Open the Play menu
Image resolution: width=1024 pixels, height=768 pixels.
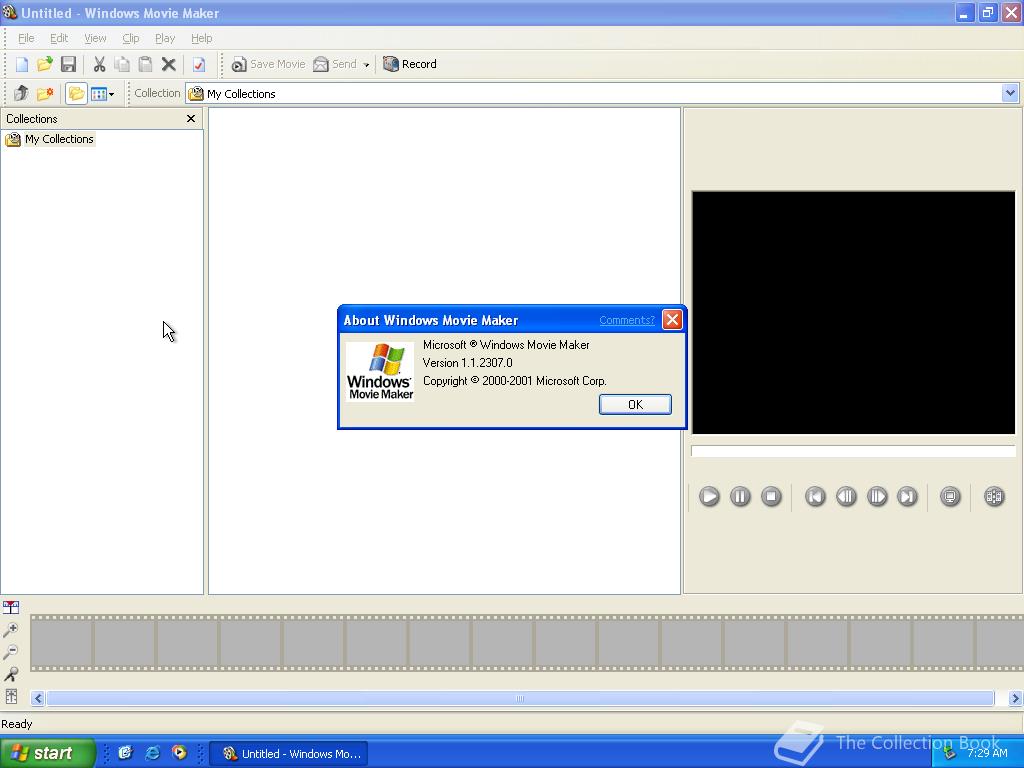(165, 38)
